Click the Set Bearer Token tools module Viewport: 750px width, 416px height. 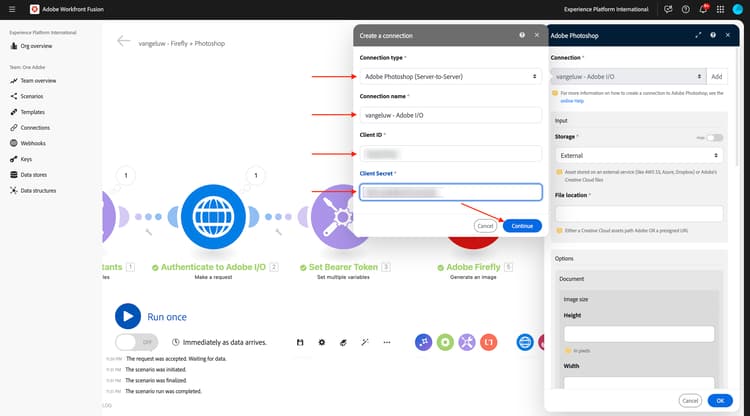coord(332,217)
